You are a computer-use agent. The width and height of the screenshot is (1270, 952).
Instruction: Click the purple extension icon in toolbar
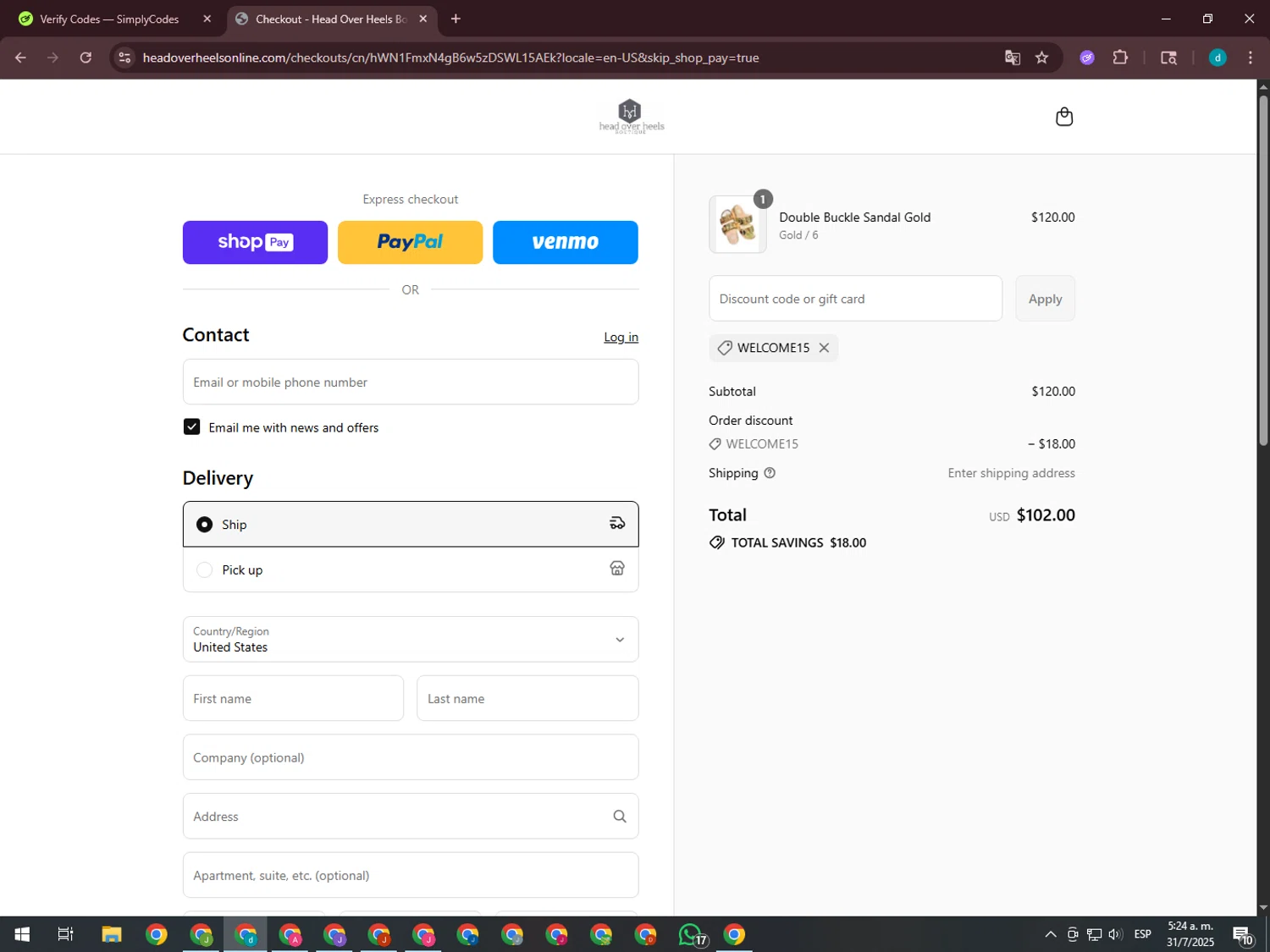point(1087,58)
